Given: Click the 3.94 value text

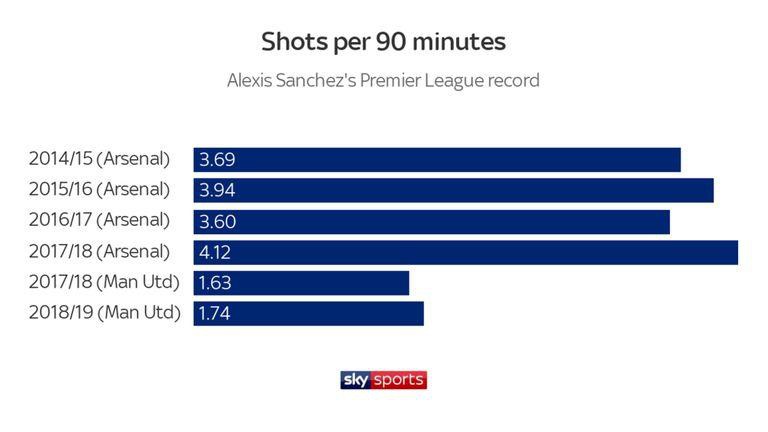Looking at the screenshot, I should [217, 191].
